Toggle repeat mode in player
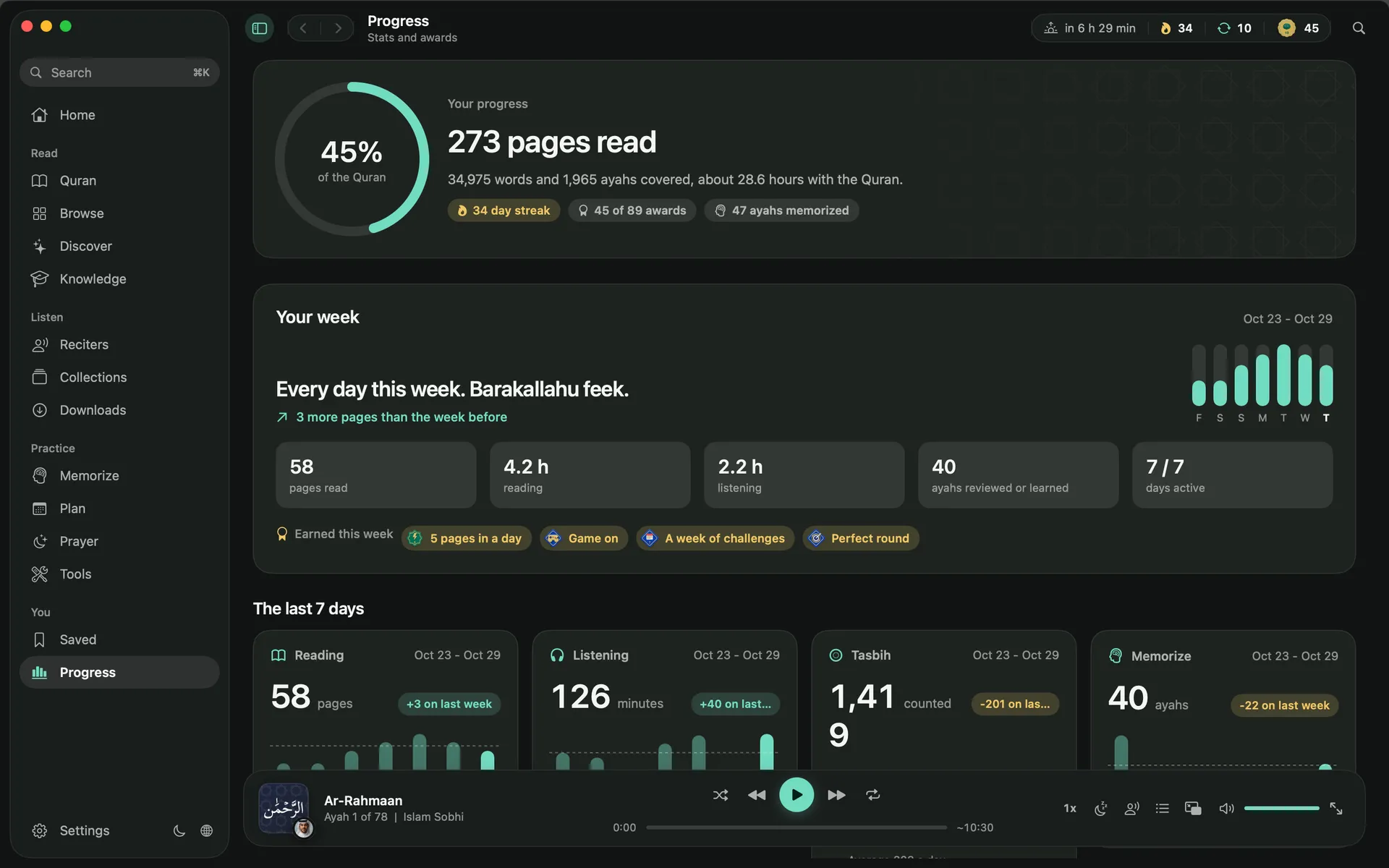Image resolution: width=1389 pixels, height=868 pixels. coord(873,795)
